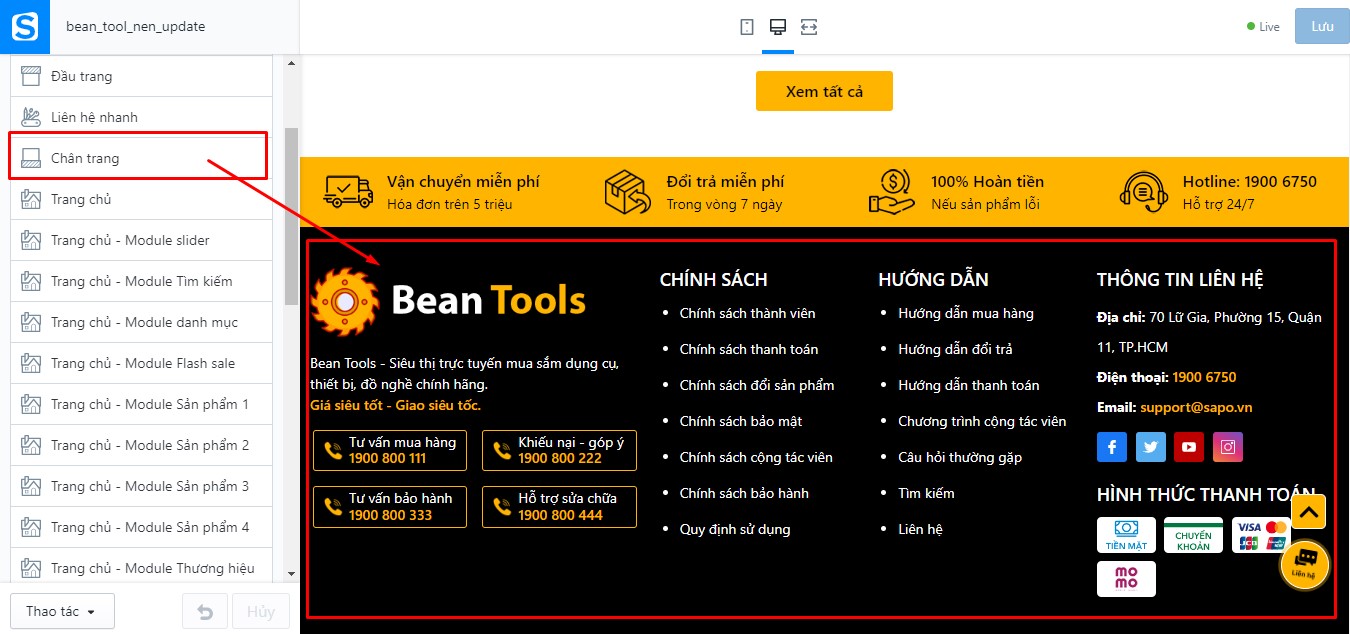
Task: Click the Lưu save button
Action: pyautogui.click(x=1322, y=27)
